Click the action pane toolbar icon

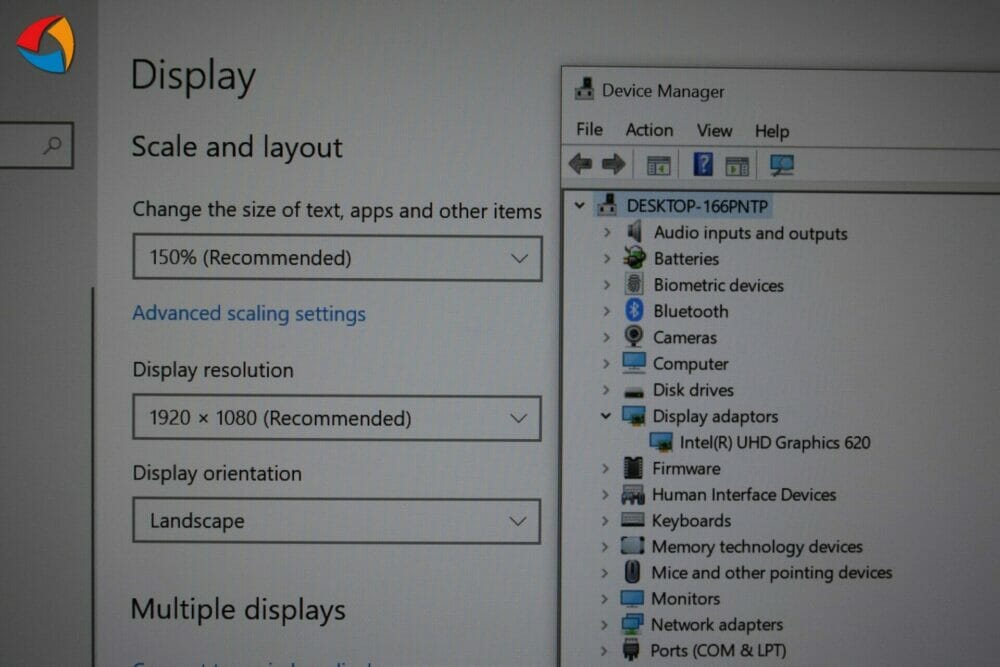[737, 166]
